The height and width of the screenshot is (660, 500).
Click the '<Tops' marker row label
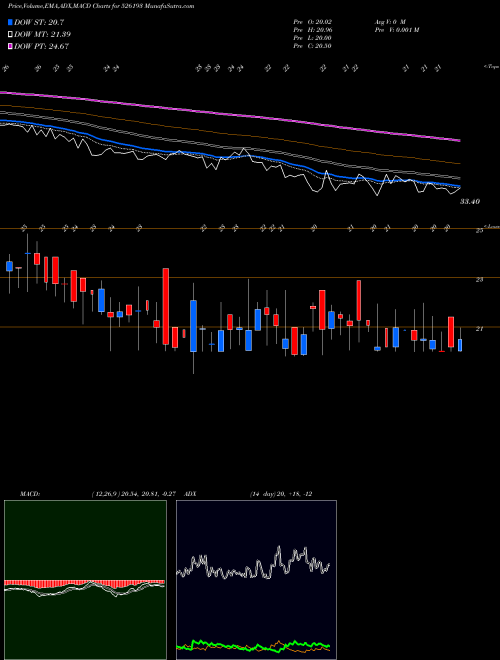[491, 67]
